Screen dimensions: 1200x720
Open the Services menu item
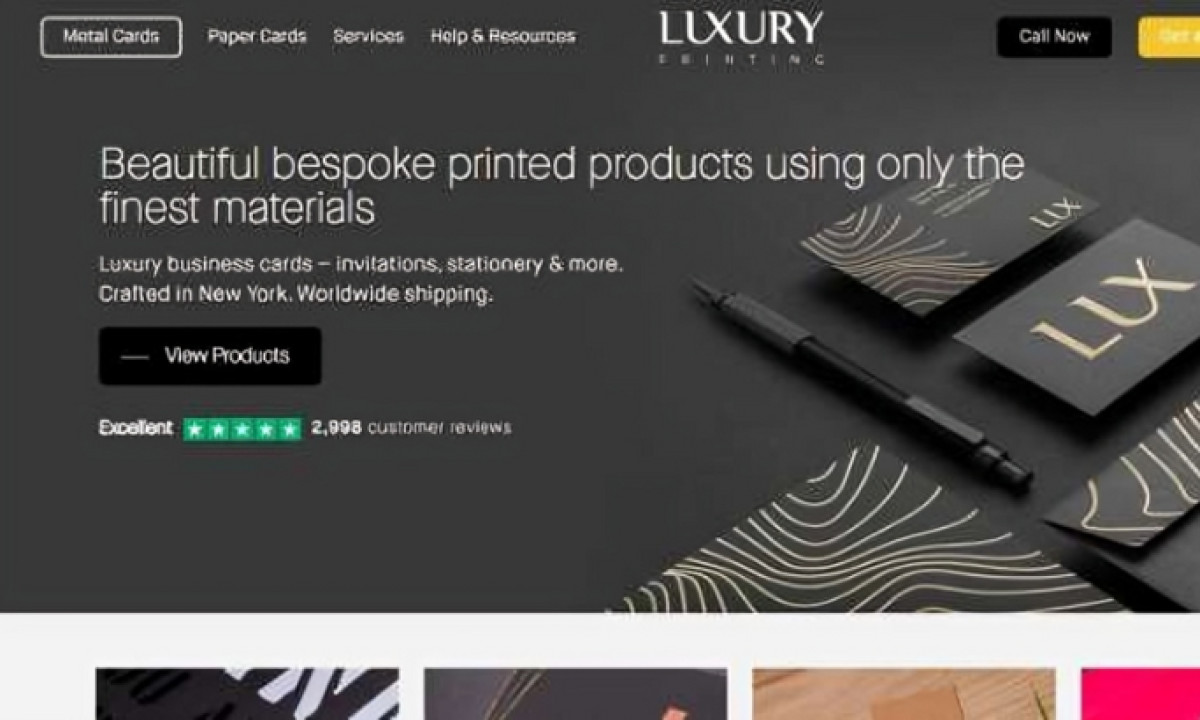pos(368,37)
